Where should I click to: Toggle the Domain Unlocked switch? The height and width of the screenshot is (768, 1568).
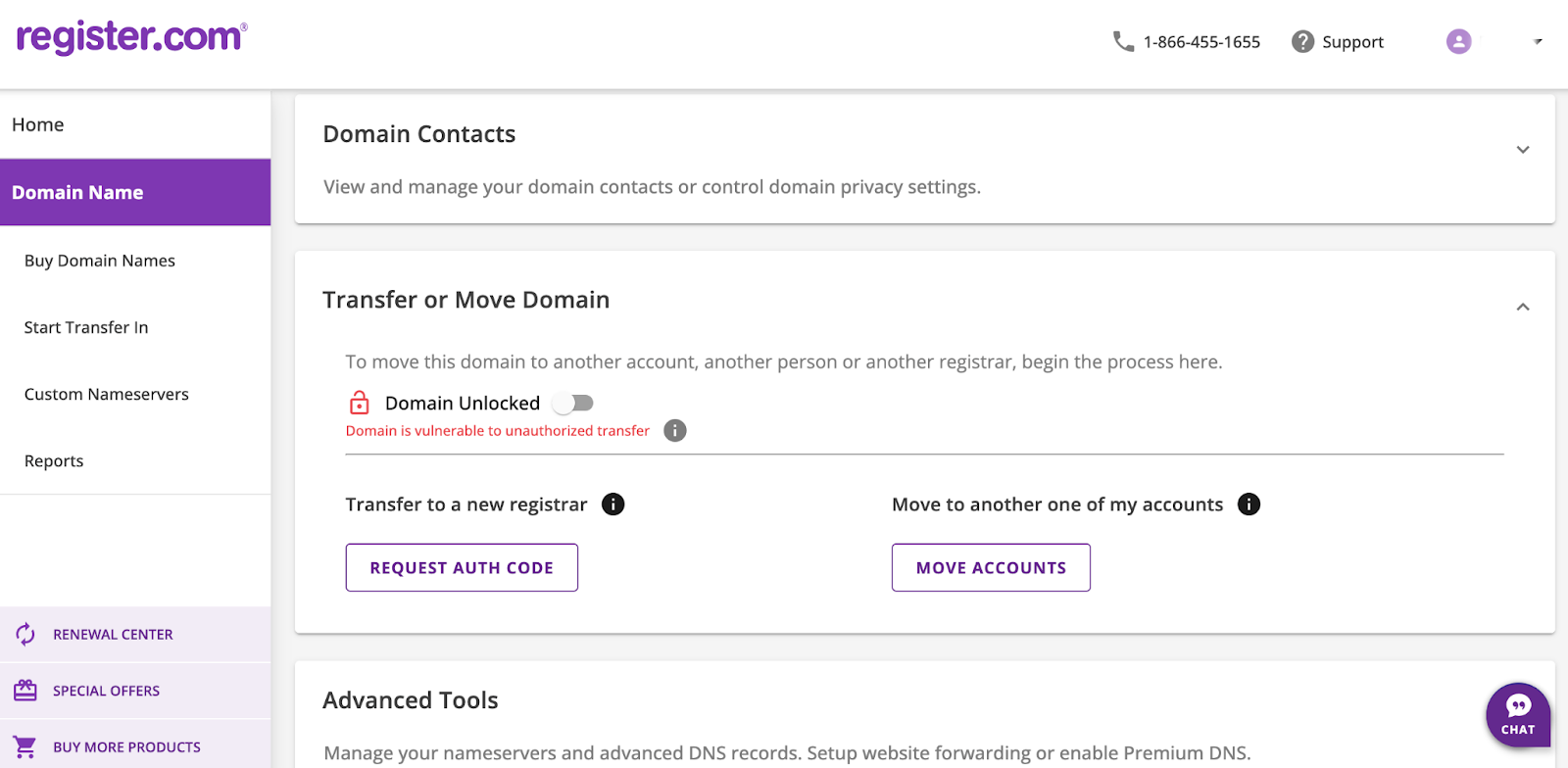tap(573, 403)
